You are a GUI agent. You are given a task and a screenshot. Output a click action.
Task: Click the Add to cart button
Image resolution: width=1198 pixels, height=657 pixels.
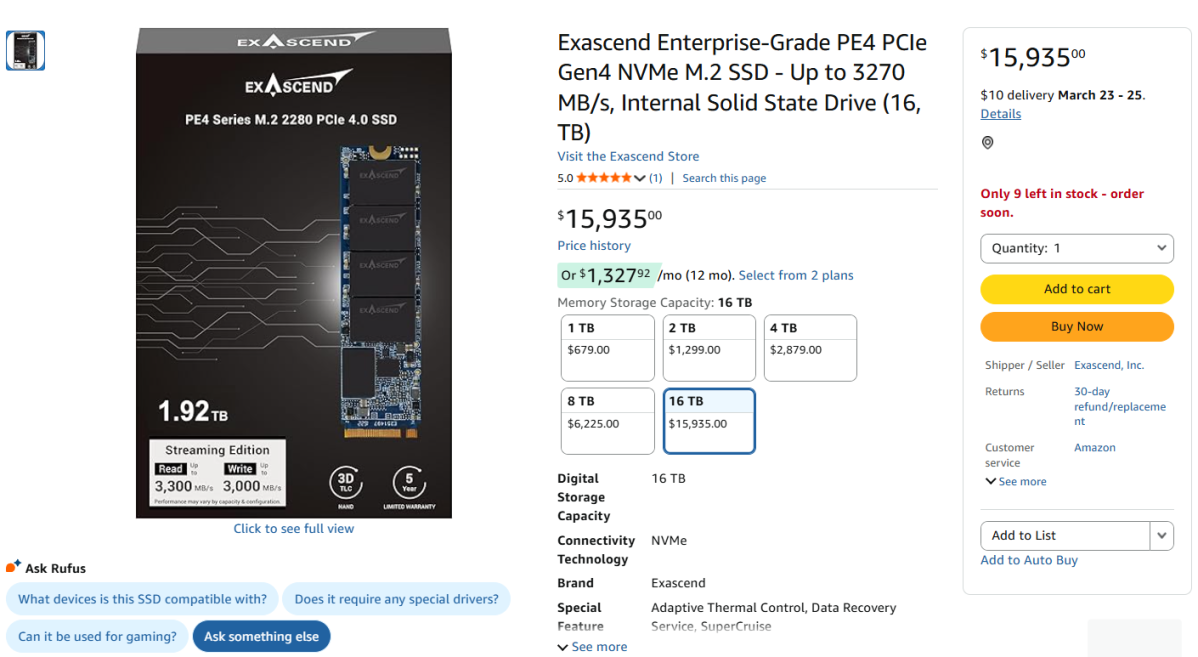click(x=1077, y=289)
